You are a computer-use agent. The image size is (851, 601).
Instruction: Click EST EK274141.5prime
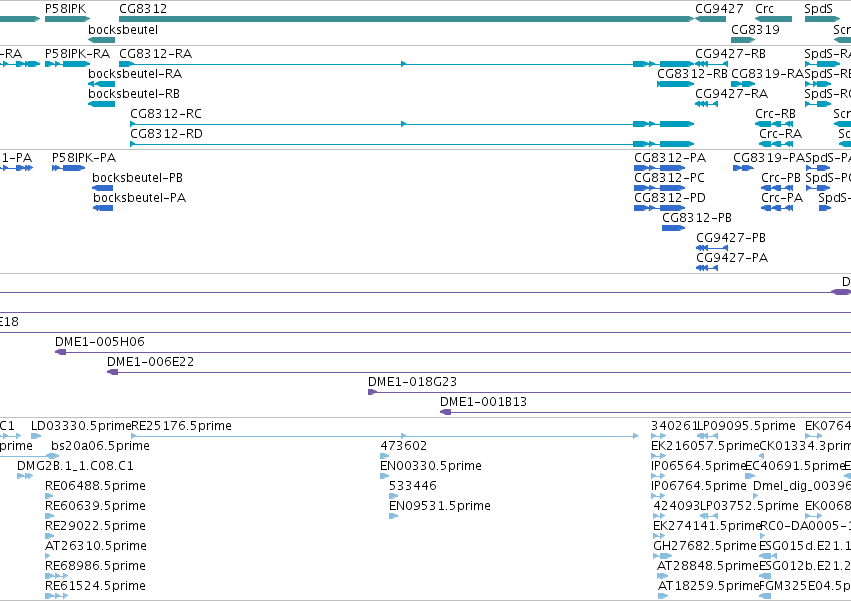pyautogui.click(x=659, y=536)
